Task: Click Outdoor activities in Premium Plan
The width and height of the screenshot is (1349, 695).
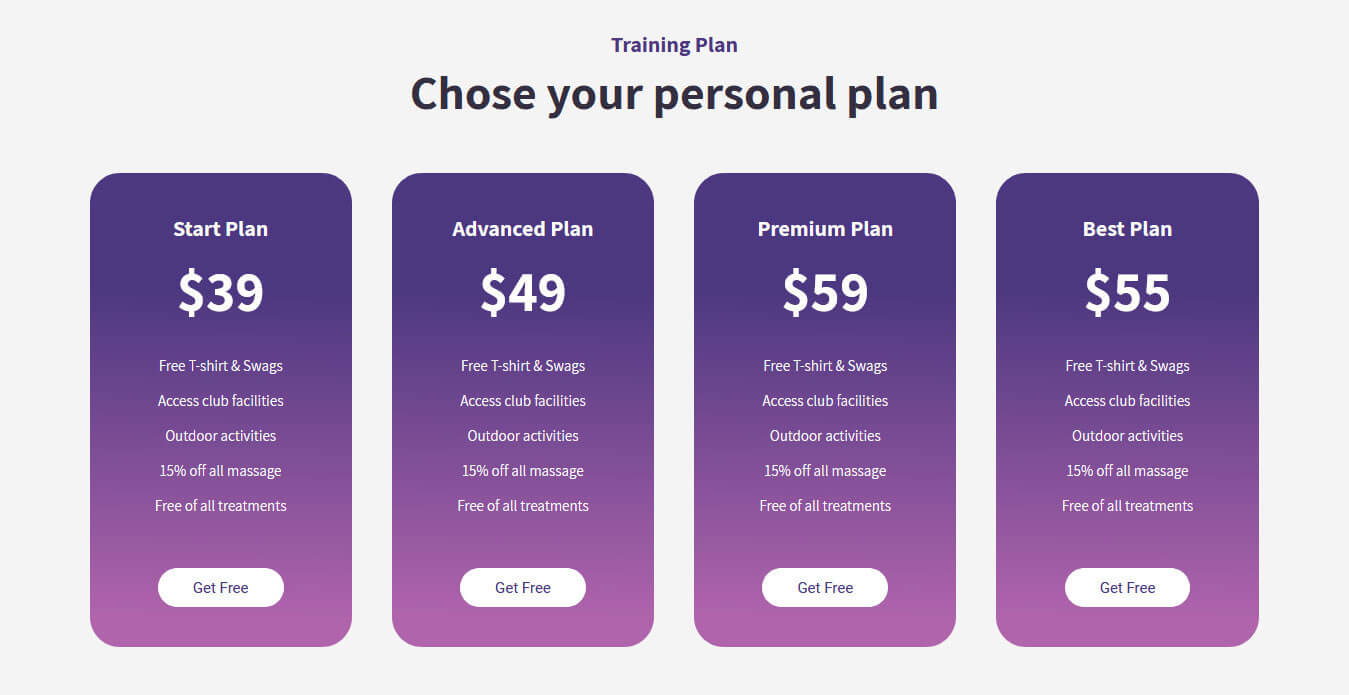Action: 825,436
